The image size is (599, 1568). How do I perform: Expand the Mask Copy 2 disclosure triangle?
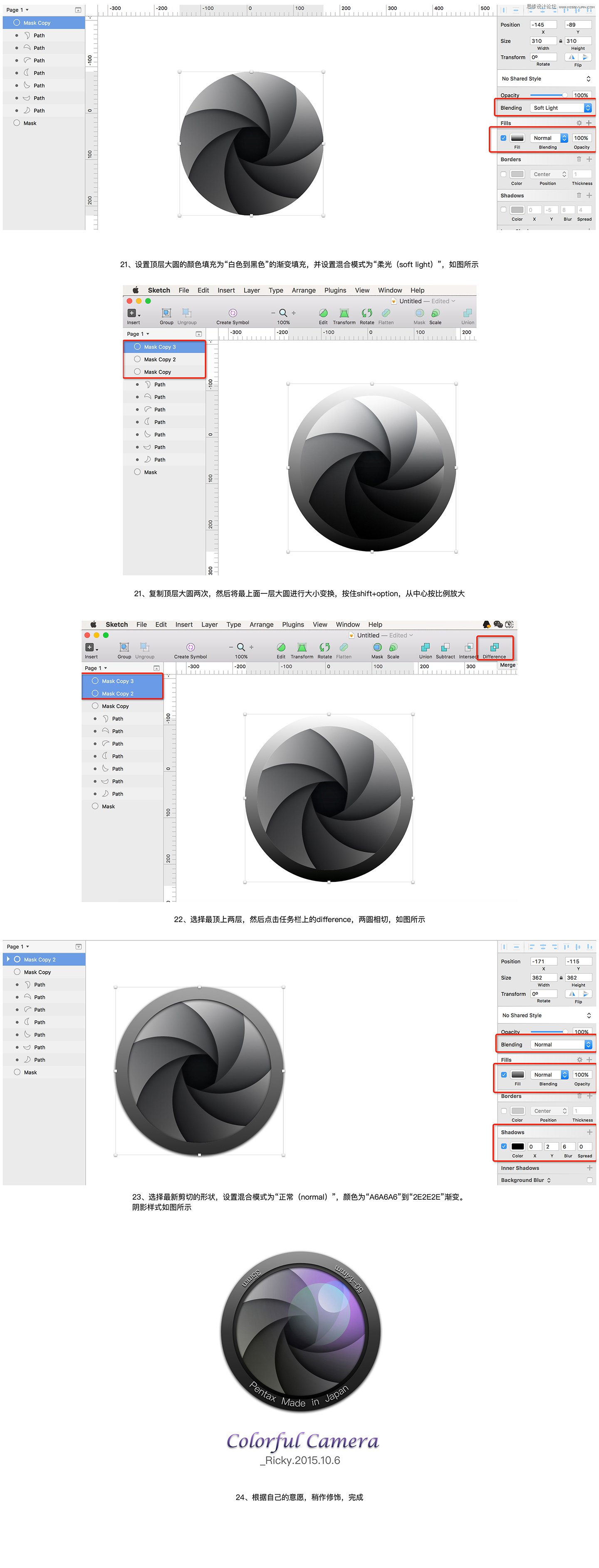coord(8,959)
